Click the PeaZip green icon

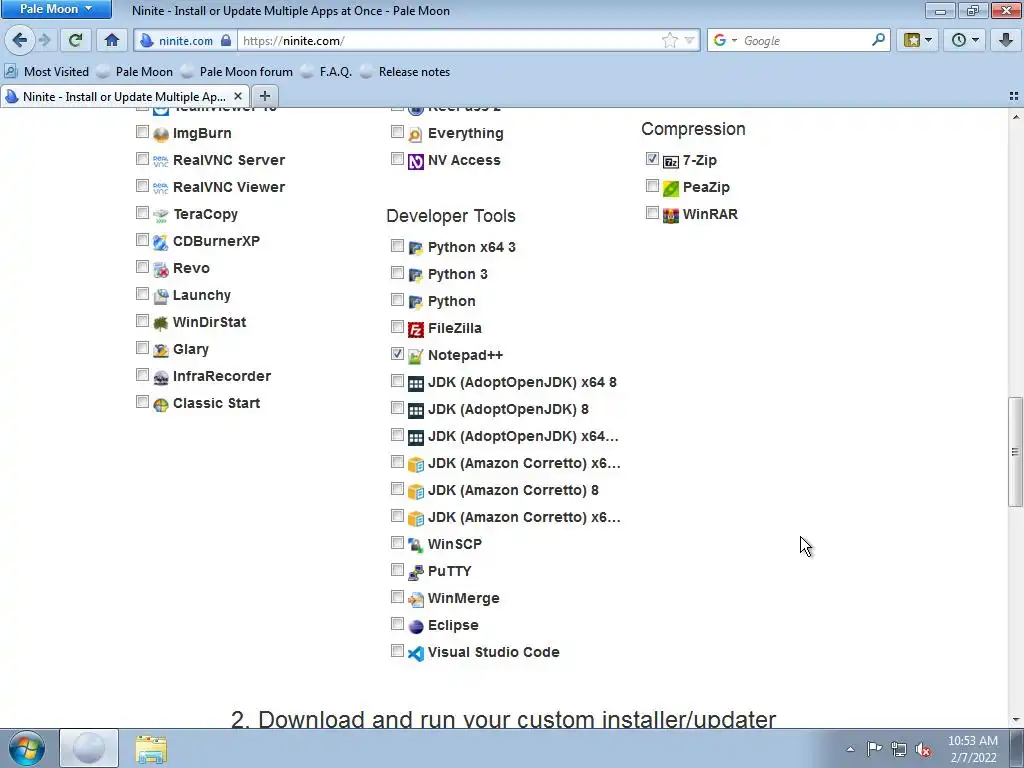[671, 188]
